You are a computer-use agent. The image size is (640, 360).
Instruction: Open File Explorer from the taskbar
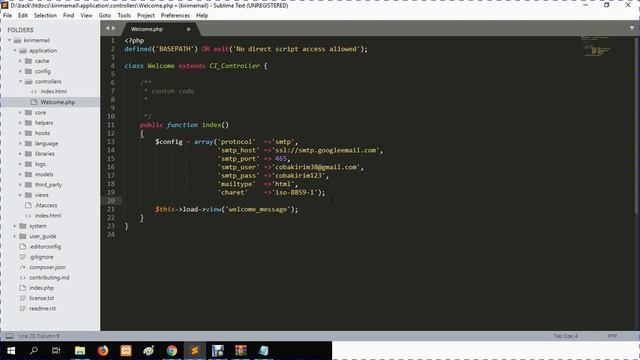[x=80, y=351]
